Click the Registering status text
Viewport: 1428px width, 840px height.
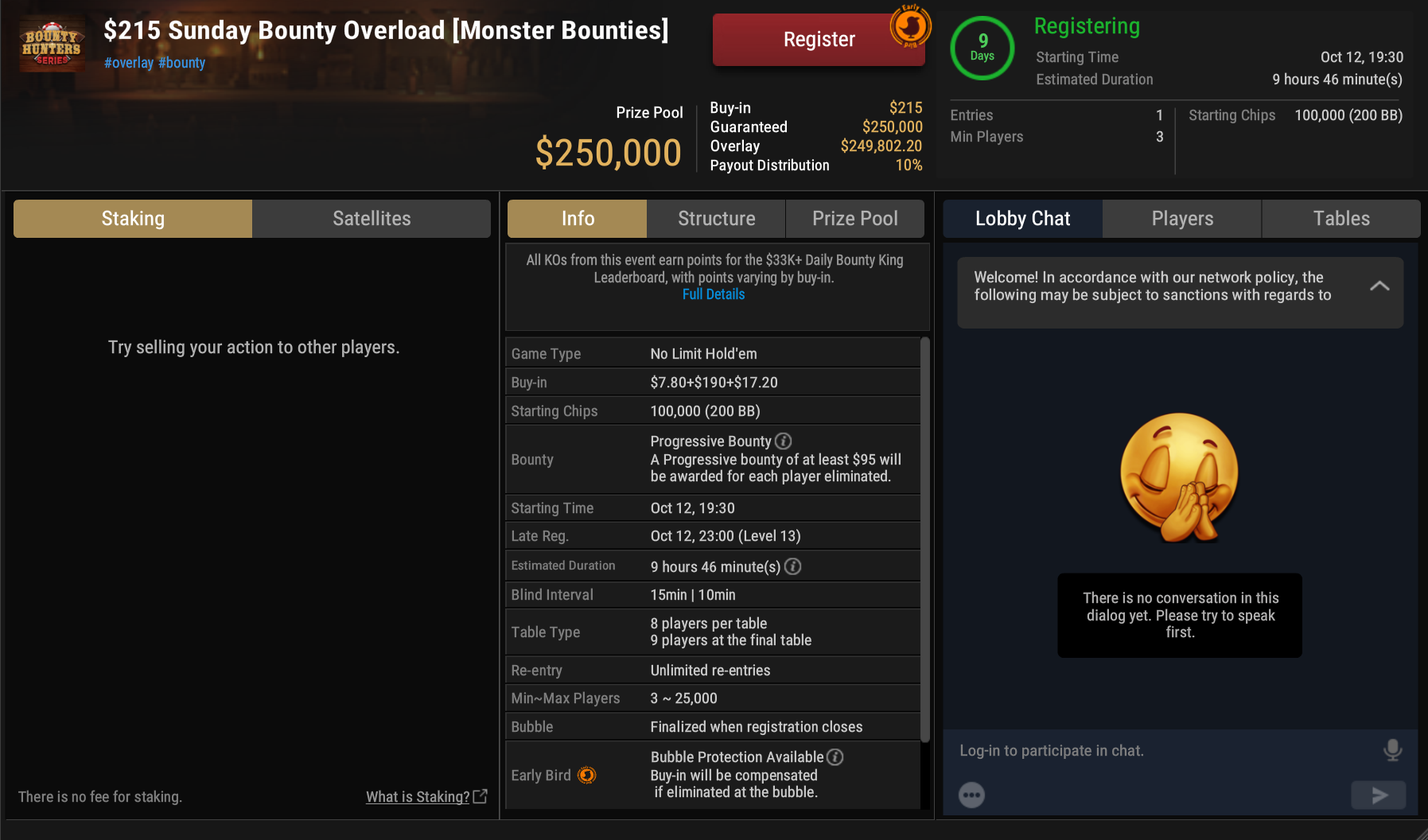point(1087,26)
